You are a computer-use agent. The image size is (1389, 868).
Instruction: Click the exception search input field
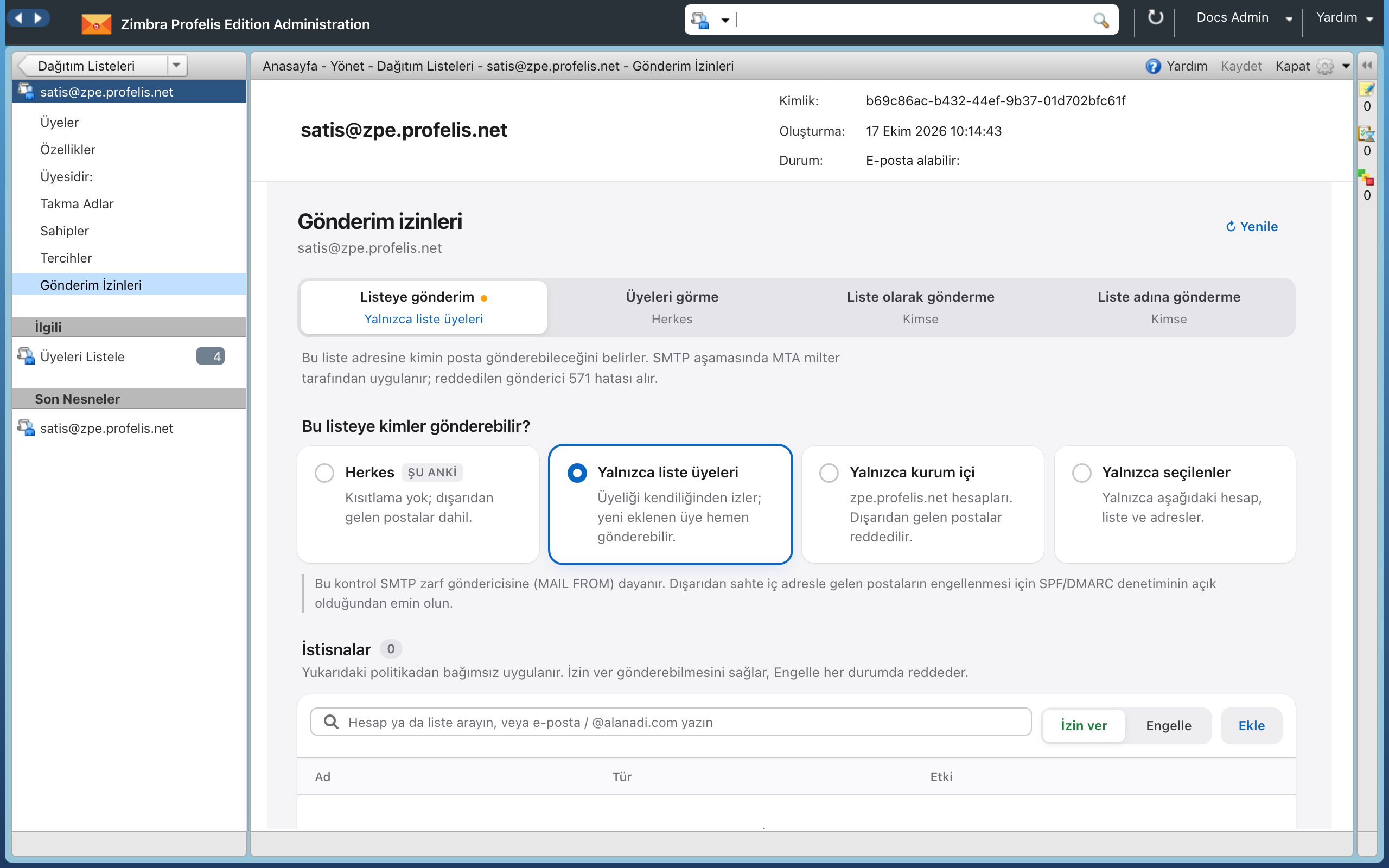tap(671, 722)
